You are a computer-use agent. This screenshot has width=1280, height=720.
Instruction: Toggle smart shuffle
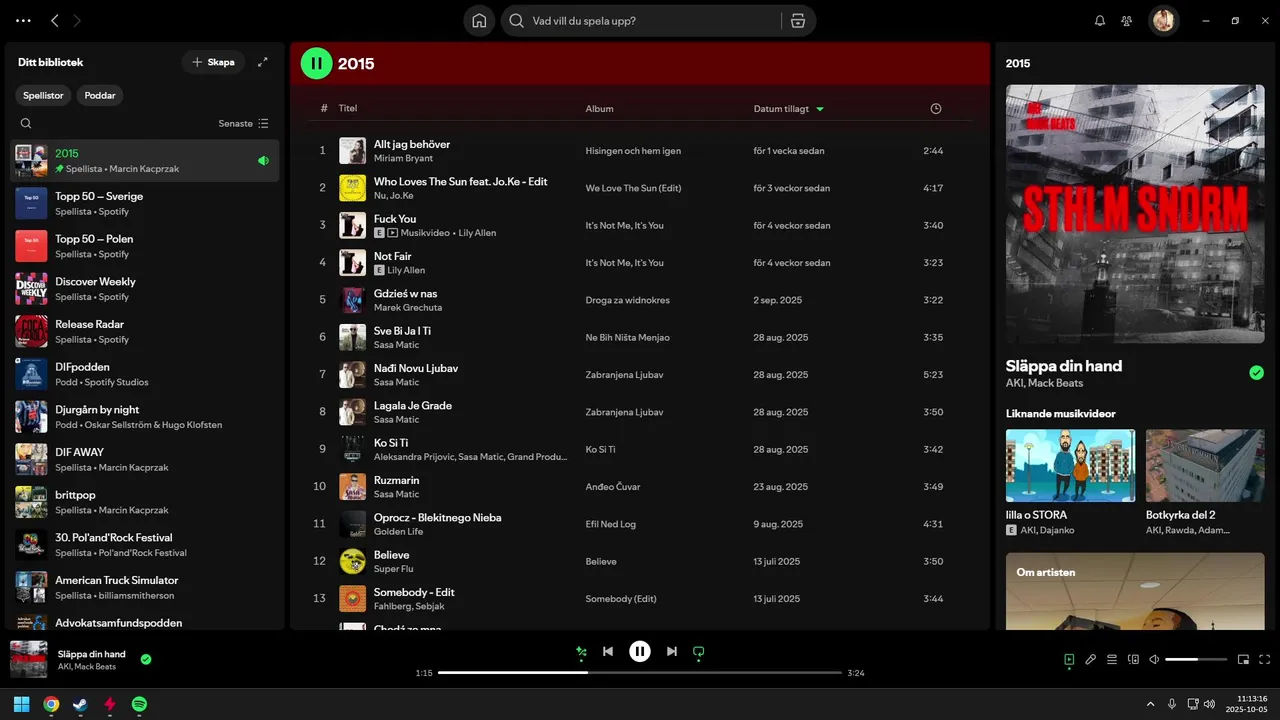click(581, 652)
